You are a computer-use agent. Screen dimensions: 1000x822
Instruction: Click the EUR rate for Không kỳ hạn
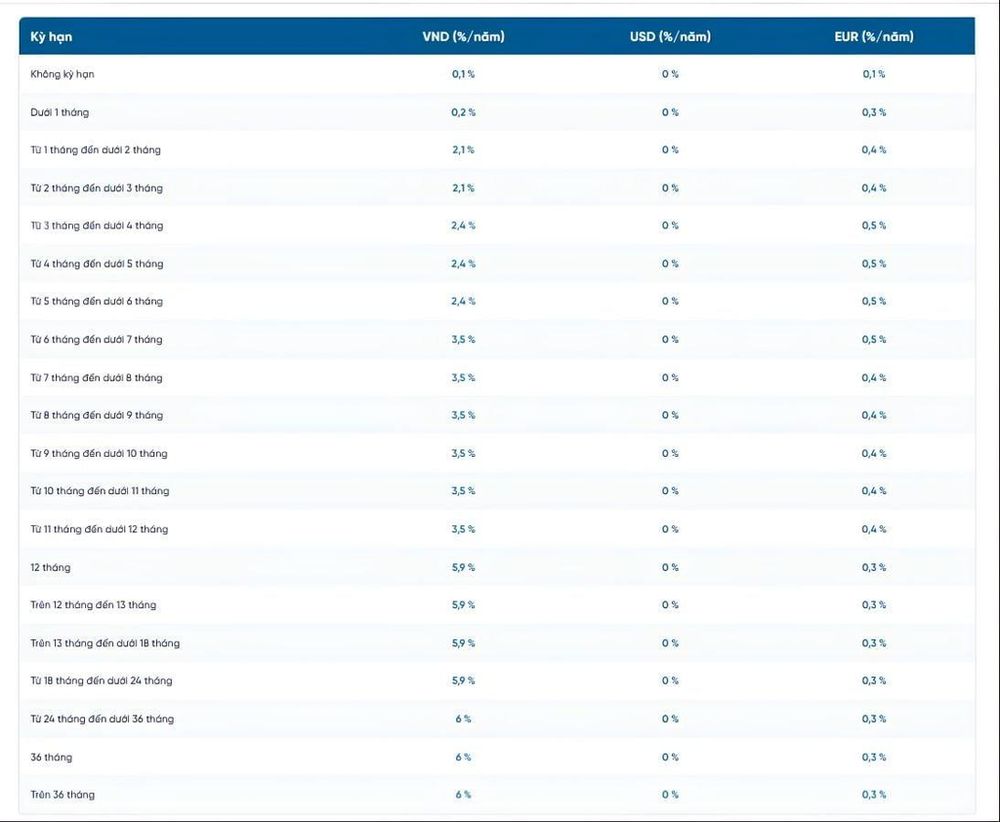coord(874,74)
